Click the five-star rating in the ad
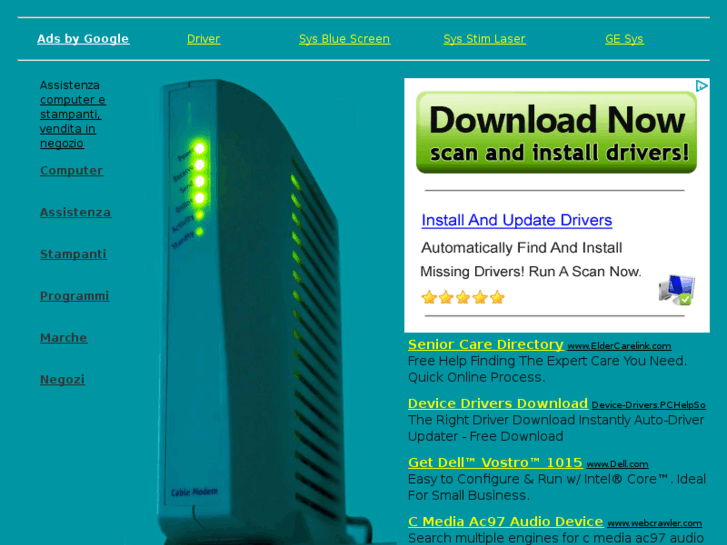727x545 pixels. click(463, 297)
